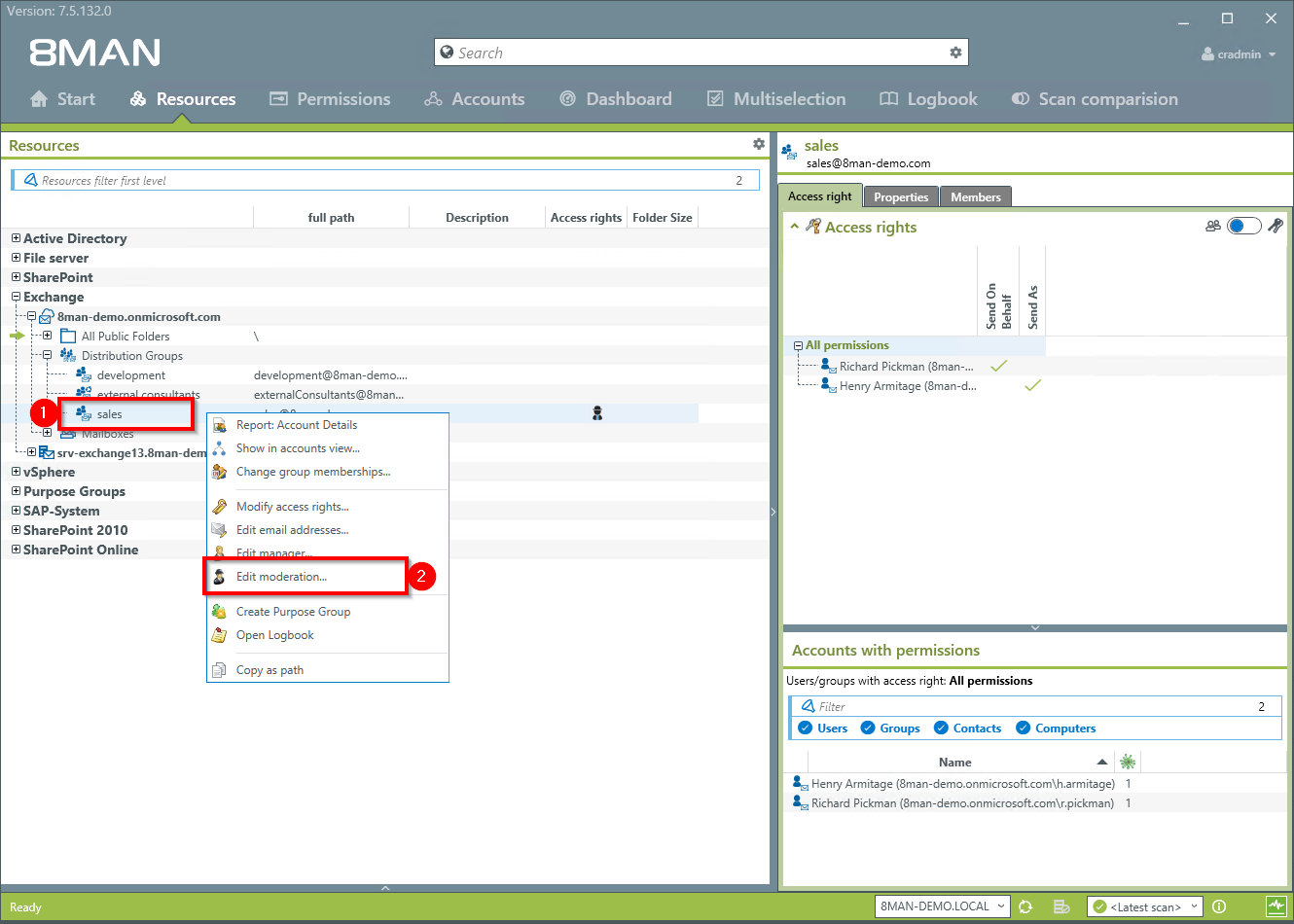Collapse the Distribution Groups node
The width and height of the screenshot is (1294, 924).
click(x=46, y=355)
